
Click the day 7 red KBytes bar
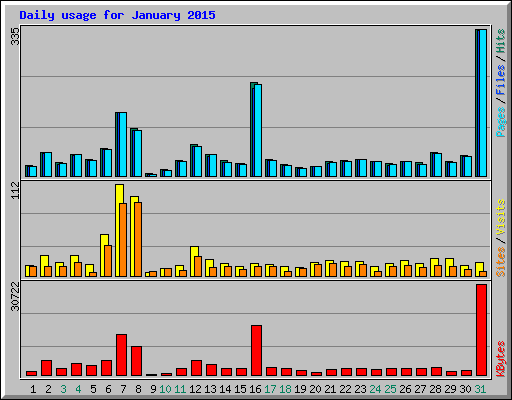pos(121,355)
